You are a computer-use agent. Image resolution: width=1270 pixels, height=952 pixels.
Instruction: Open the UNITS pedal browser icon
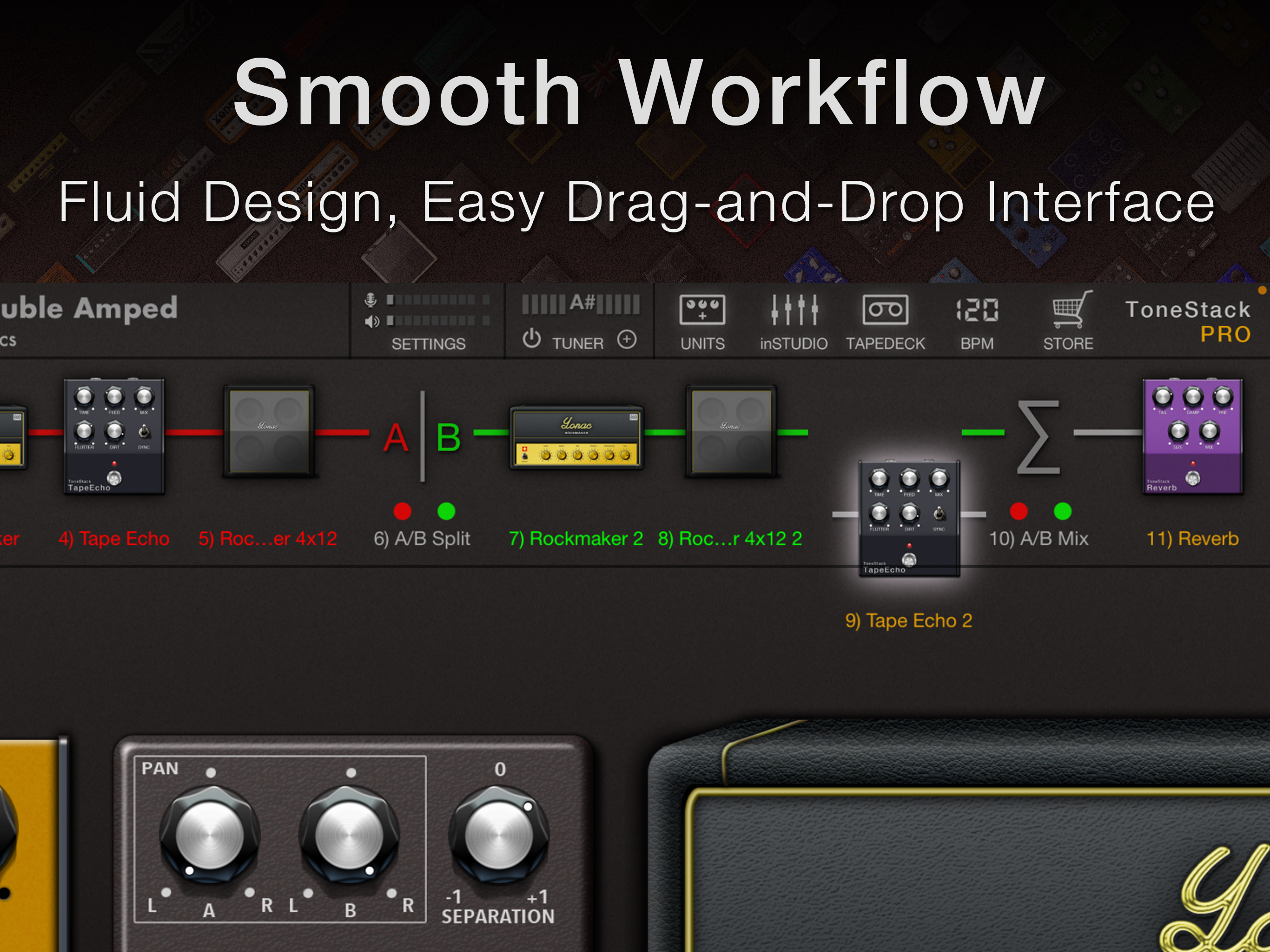coord(701,311)
